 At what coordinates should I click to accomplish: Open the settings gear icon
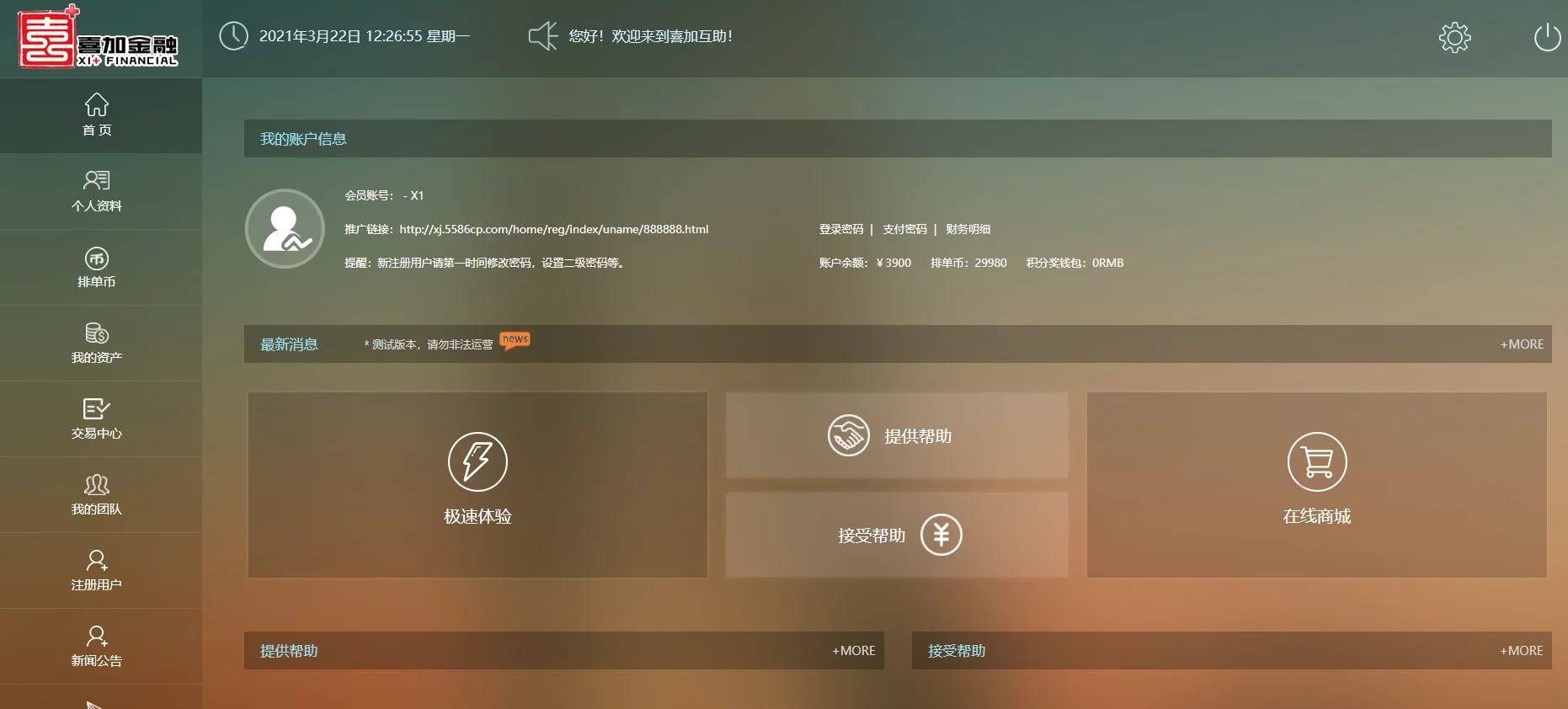(1454, 37)
